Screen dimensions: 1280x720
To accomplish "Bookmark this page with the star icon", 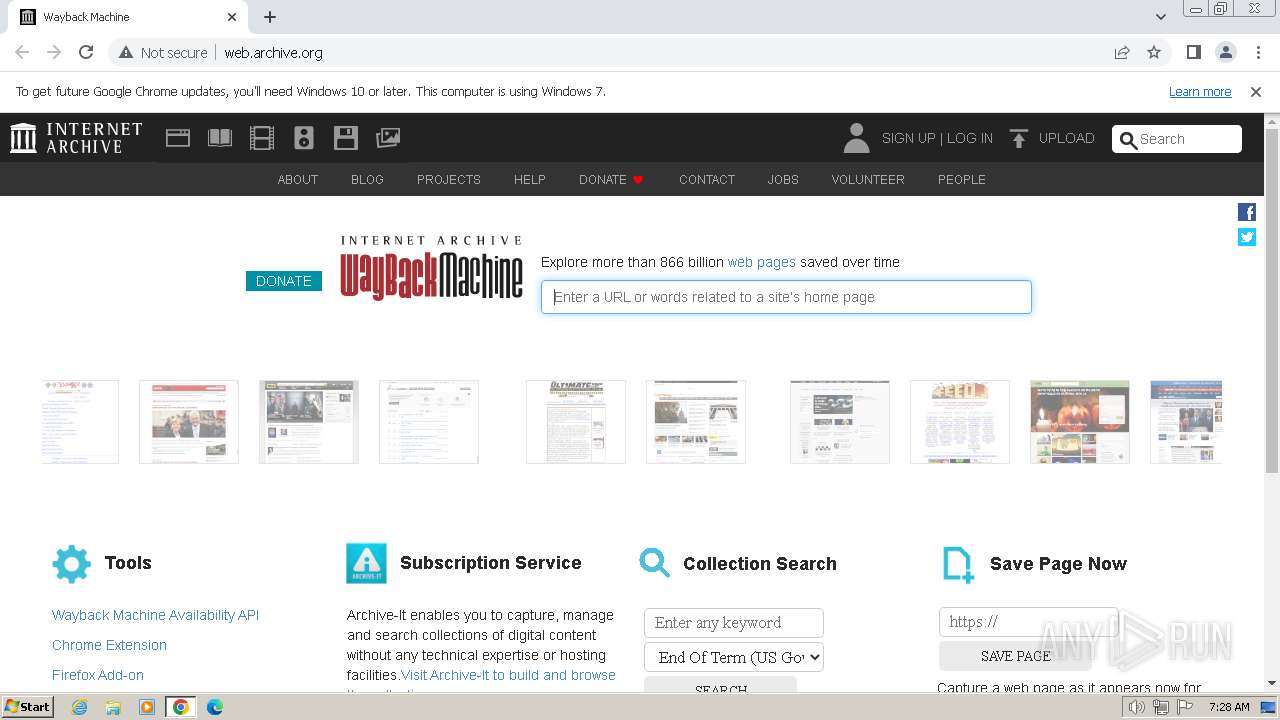I will point(1154,52).
